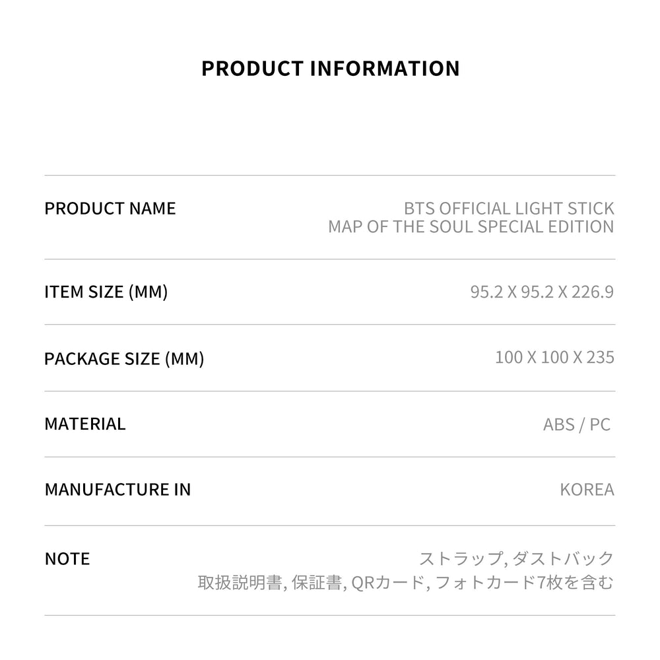The width and height of the screenshot is (660, 660).
Task: Select the KOREA value text
Action: pyautogui.click(x=587, y=490)
